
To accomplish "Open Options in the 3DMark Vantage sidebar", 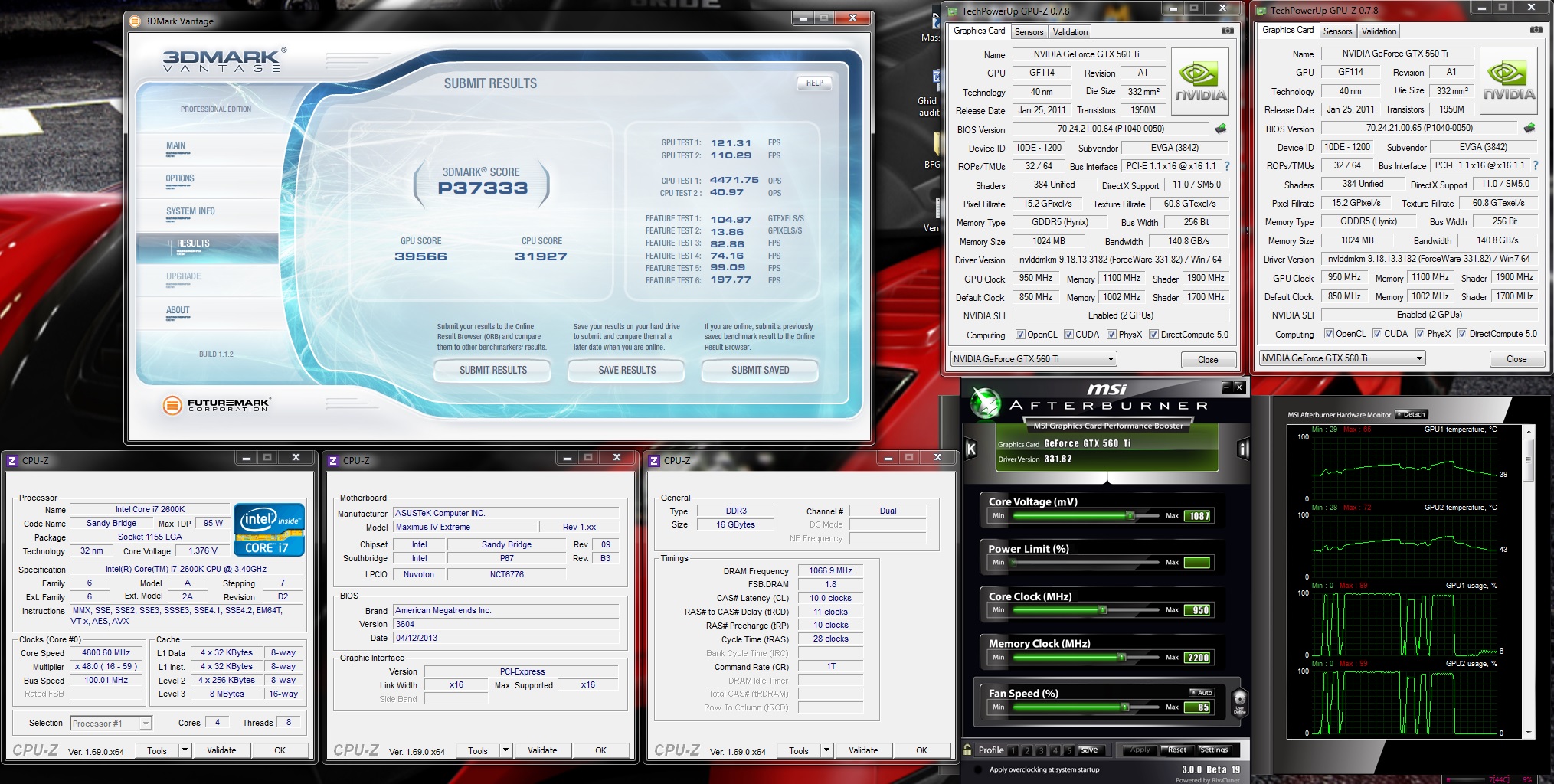I will 180,178.
